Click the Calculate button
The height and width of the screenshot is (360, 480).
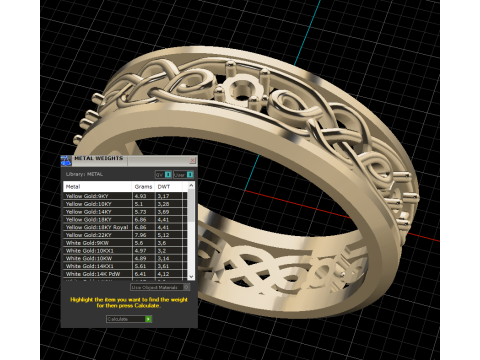(x=129, y=319)
